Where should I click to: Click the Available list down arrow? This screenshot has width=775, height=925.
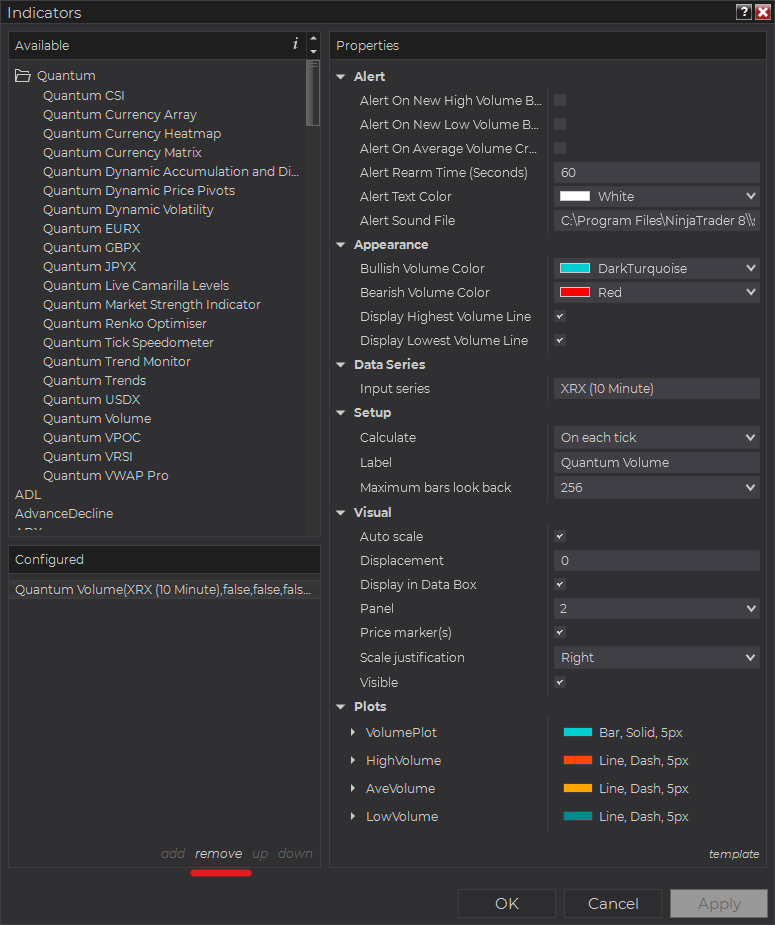tap(314, 52)
